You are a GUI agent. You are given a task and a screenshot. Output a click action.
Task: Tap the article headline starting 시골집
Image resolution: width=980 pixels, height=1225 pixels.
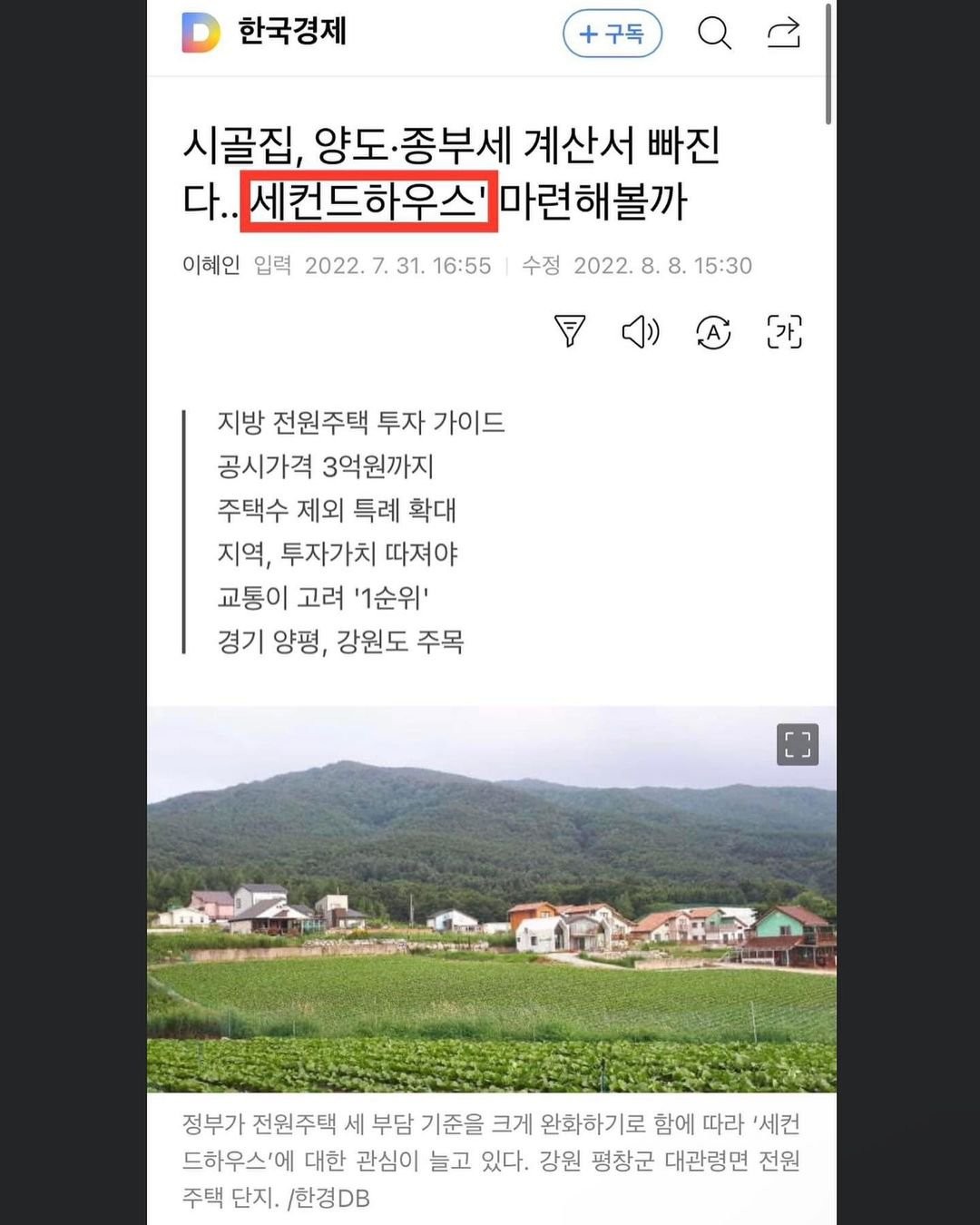click(452, 172)
